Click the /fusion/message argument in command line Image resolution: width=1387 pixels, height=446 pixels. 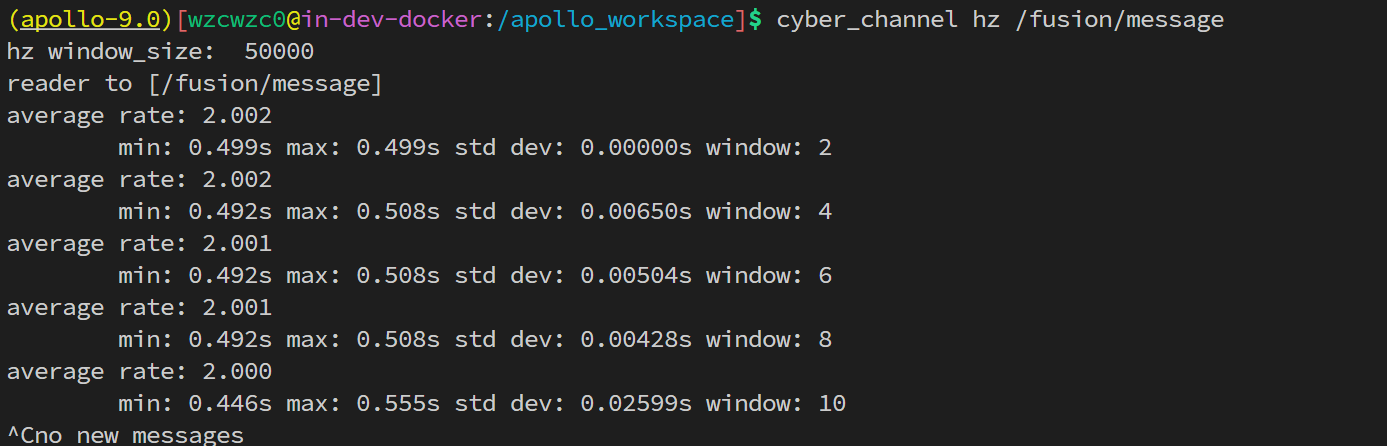[1119, 19]
